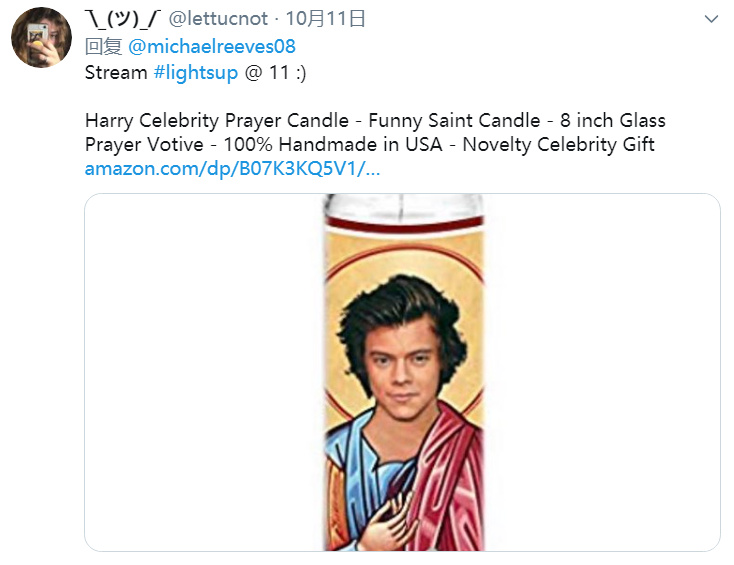Visit the @michaelreeves08 mentioned profile

click(212, 46)
